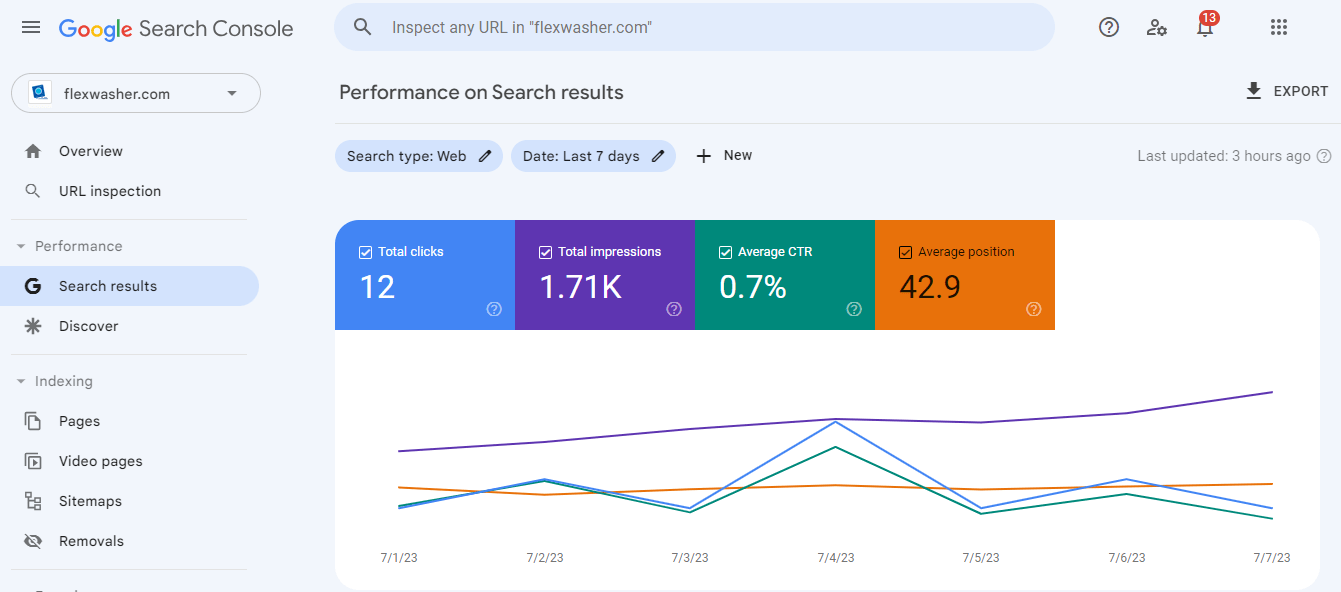
Task: Show help for Average CTR
Action: tap(854, 309)
